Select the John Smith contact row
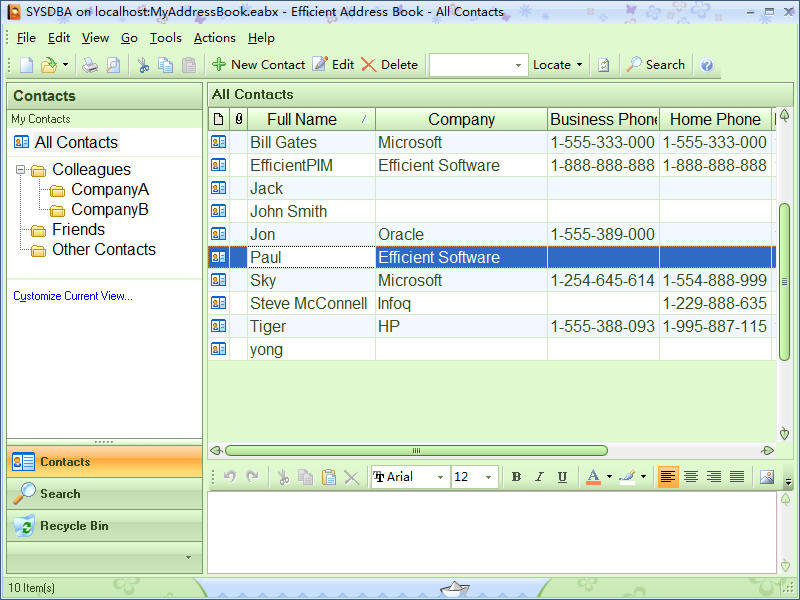The width and height of the screenshot is (800, 600). (x=492, y=211)
